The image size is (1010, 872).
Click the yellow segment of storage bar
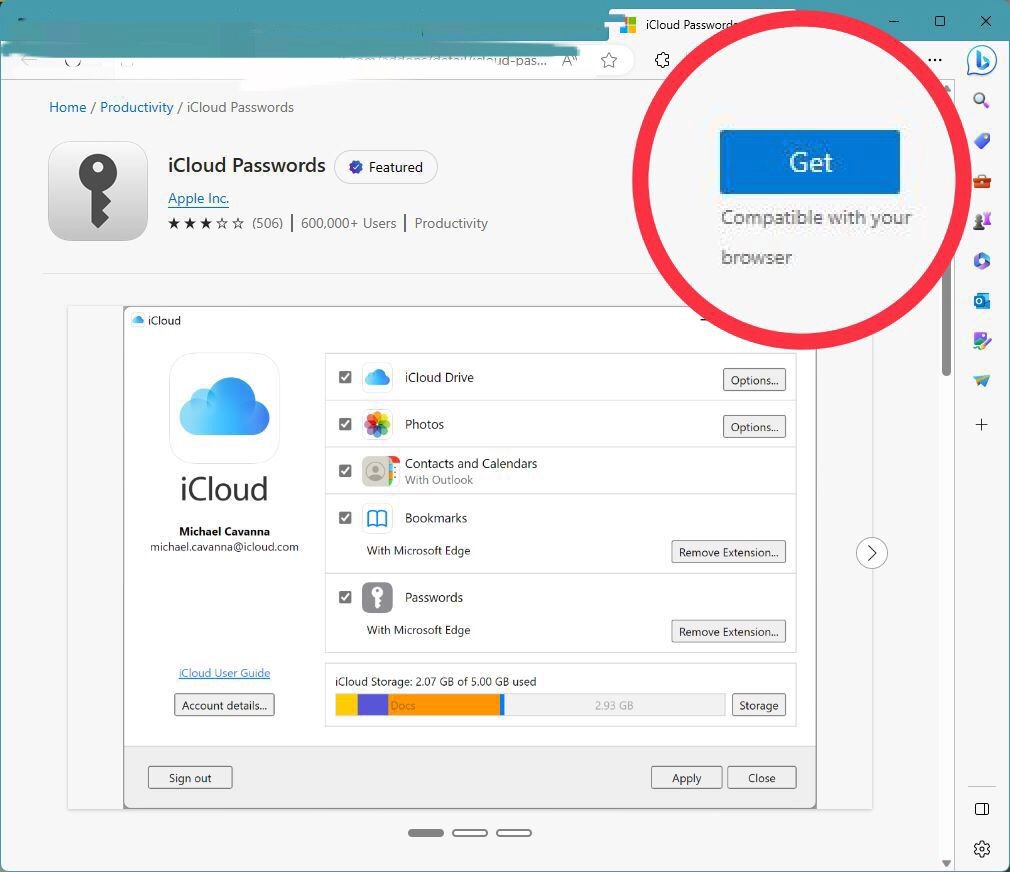point(347,705)
